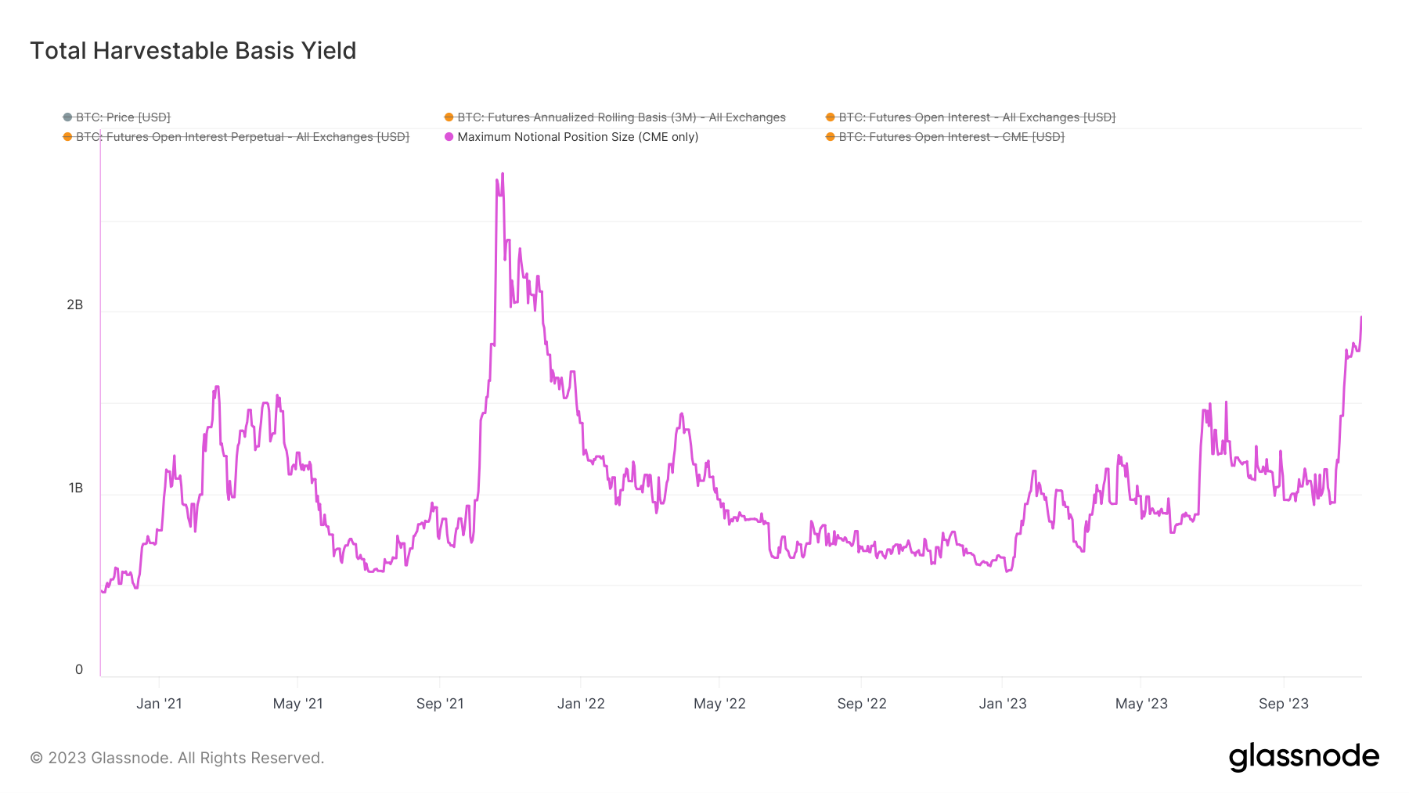Screen dimensions: 1409x793
Task: Enable Futures Open Interest - CME series
Action: pyautogui.click(x=951, y=137)
